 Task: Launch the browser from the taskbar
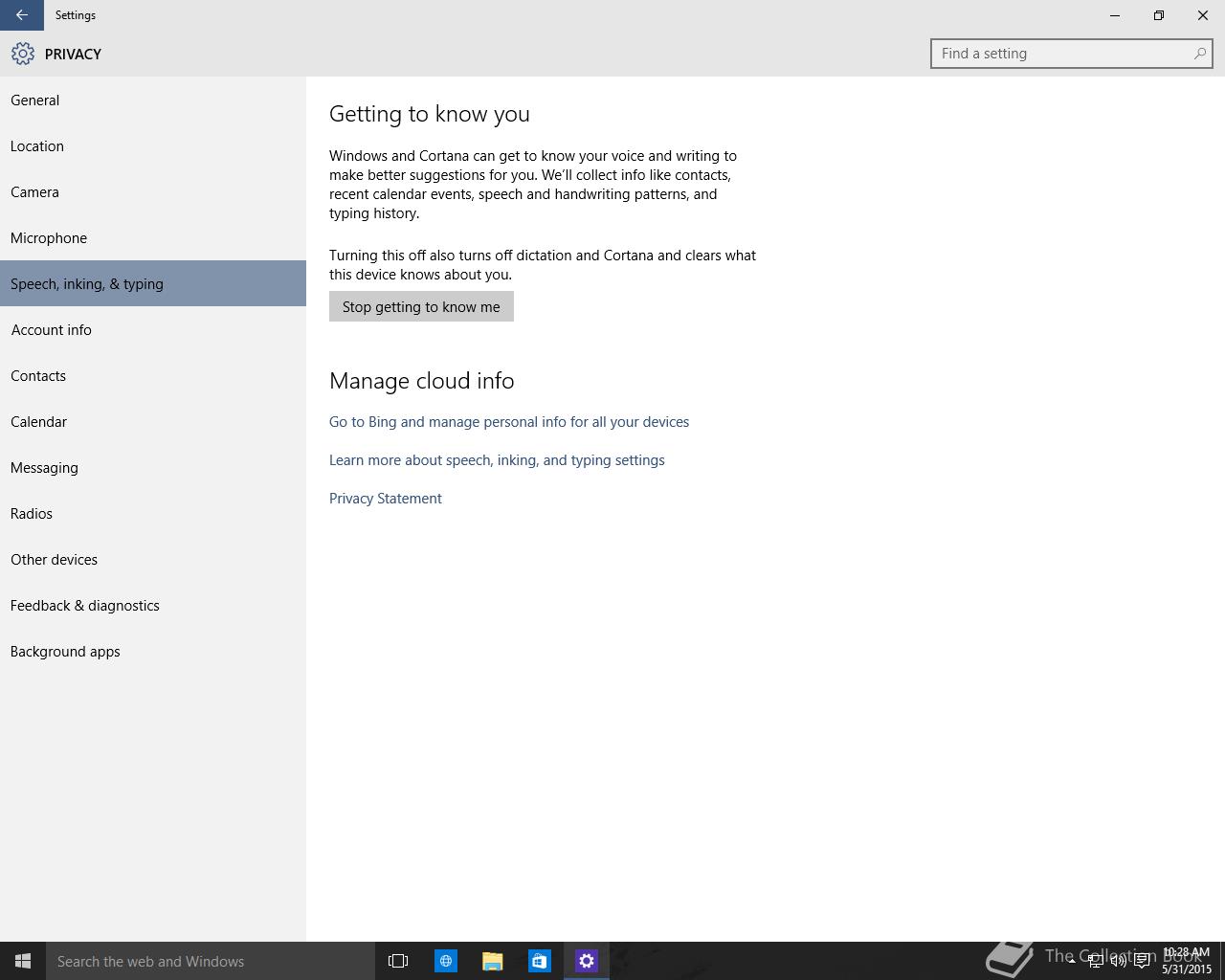coord(446,961)
